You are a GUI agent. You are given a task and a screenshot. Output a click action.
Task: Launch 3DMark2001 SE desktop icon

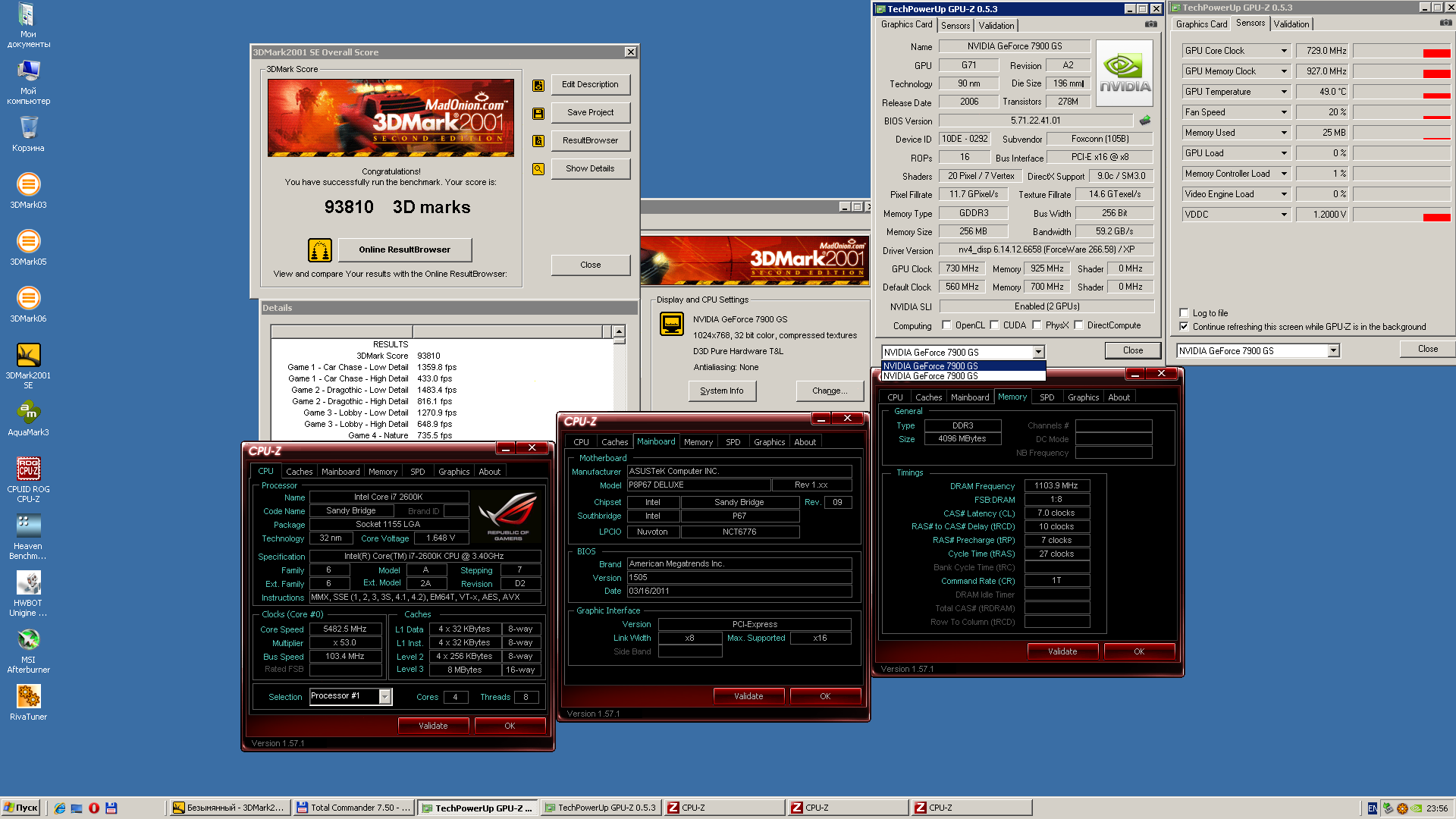[28, 366]
